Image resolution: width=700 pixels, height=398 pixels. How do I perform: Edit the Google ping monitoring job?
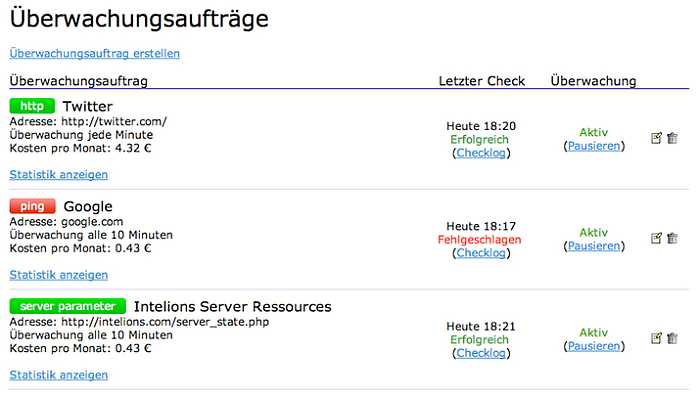[x=656, y=238]
